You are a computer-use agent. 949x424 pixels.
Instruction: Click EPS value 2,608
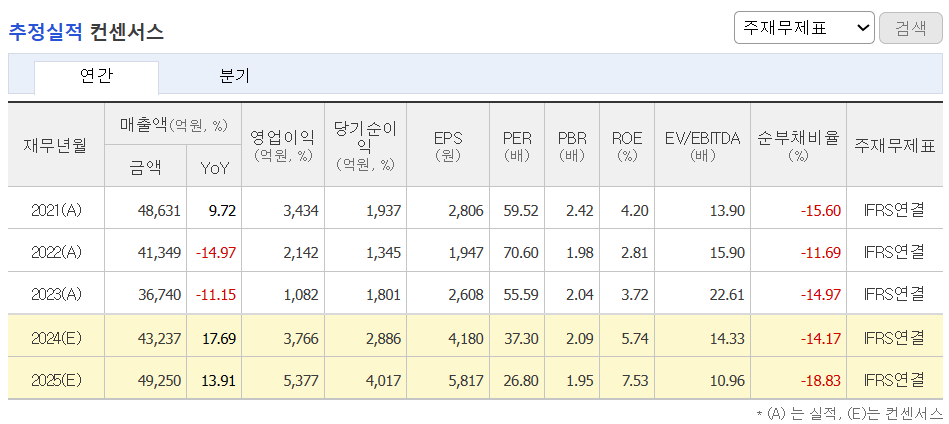[x=466, y=294]
